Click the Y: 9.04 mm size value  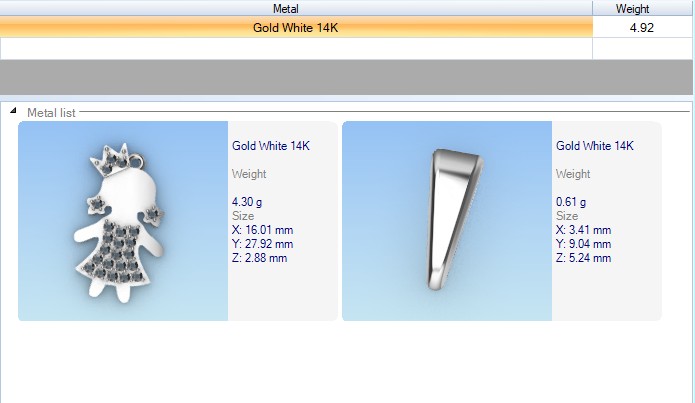[583, 243]
